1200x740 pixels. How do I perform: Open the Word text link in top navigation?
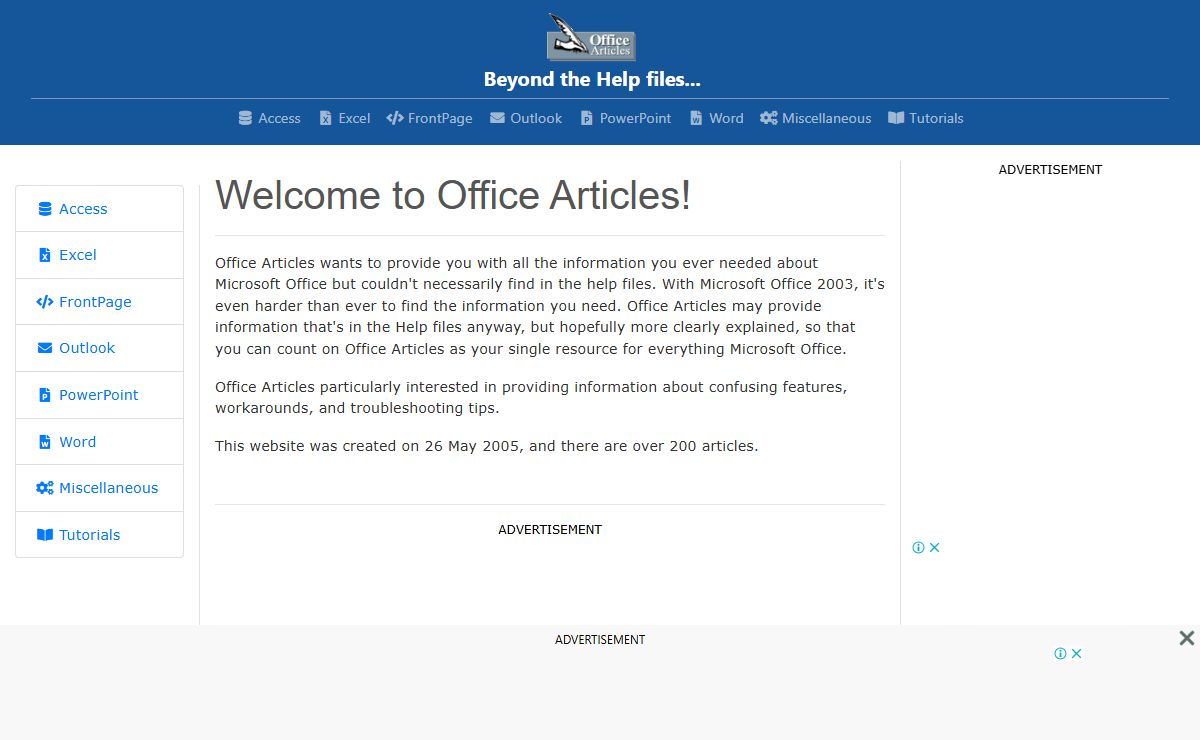726,118
